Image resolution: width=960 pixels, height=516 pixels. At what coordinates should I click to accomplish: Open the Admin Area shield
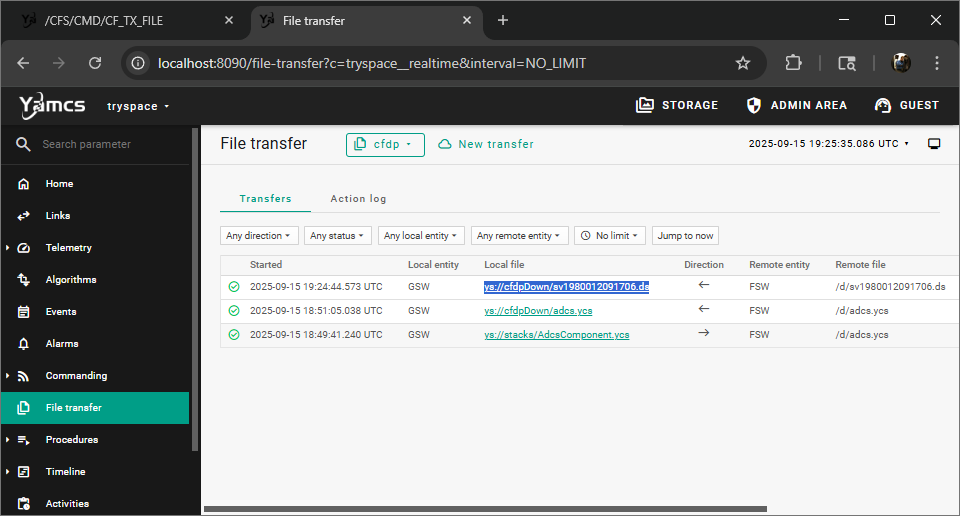[754, 105]
